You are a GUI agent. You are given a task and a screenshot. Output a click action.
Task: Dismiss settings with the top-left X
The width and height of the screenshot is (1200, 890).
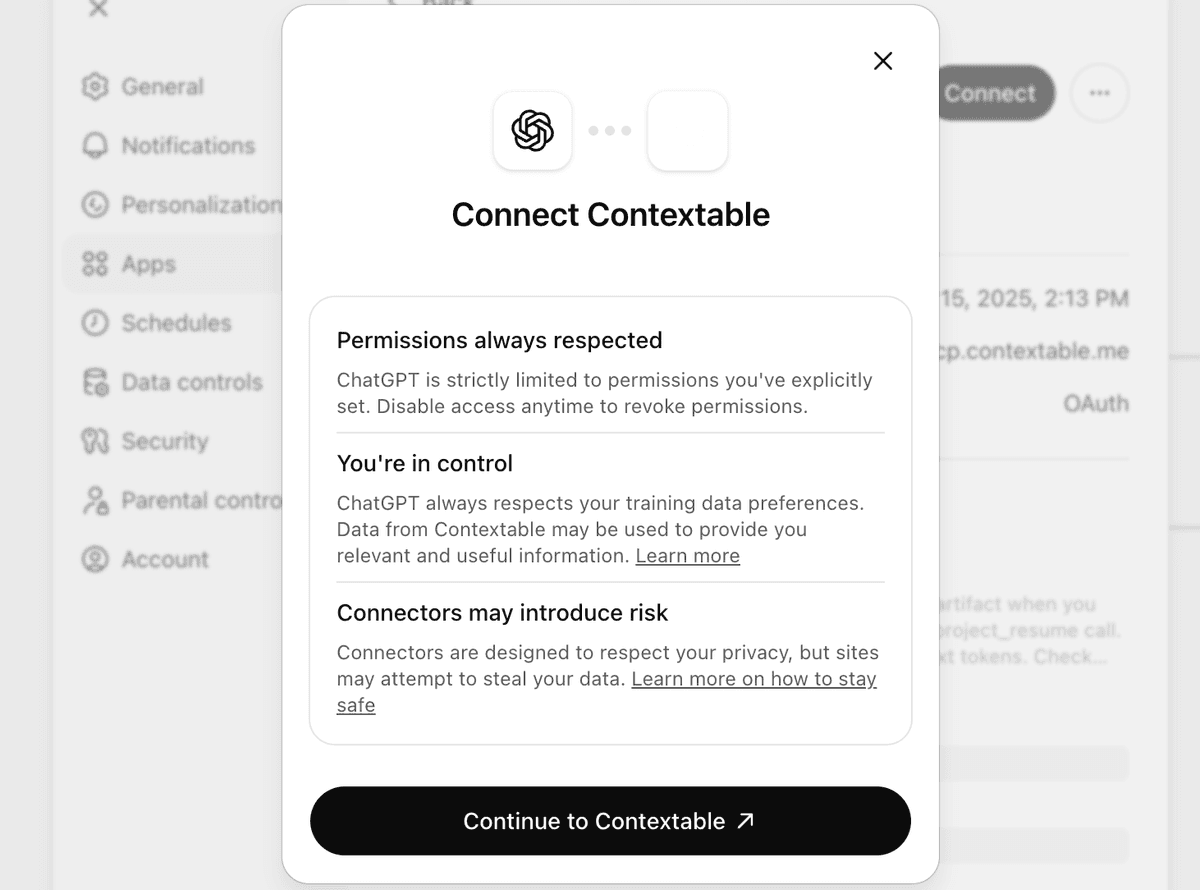click(x=97, y=9)
